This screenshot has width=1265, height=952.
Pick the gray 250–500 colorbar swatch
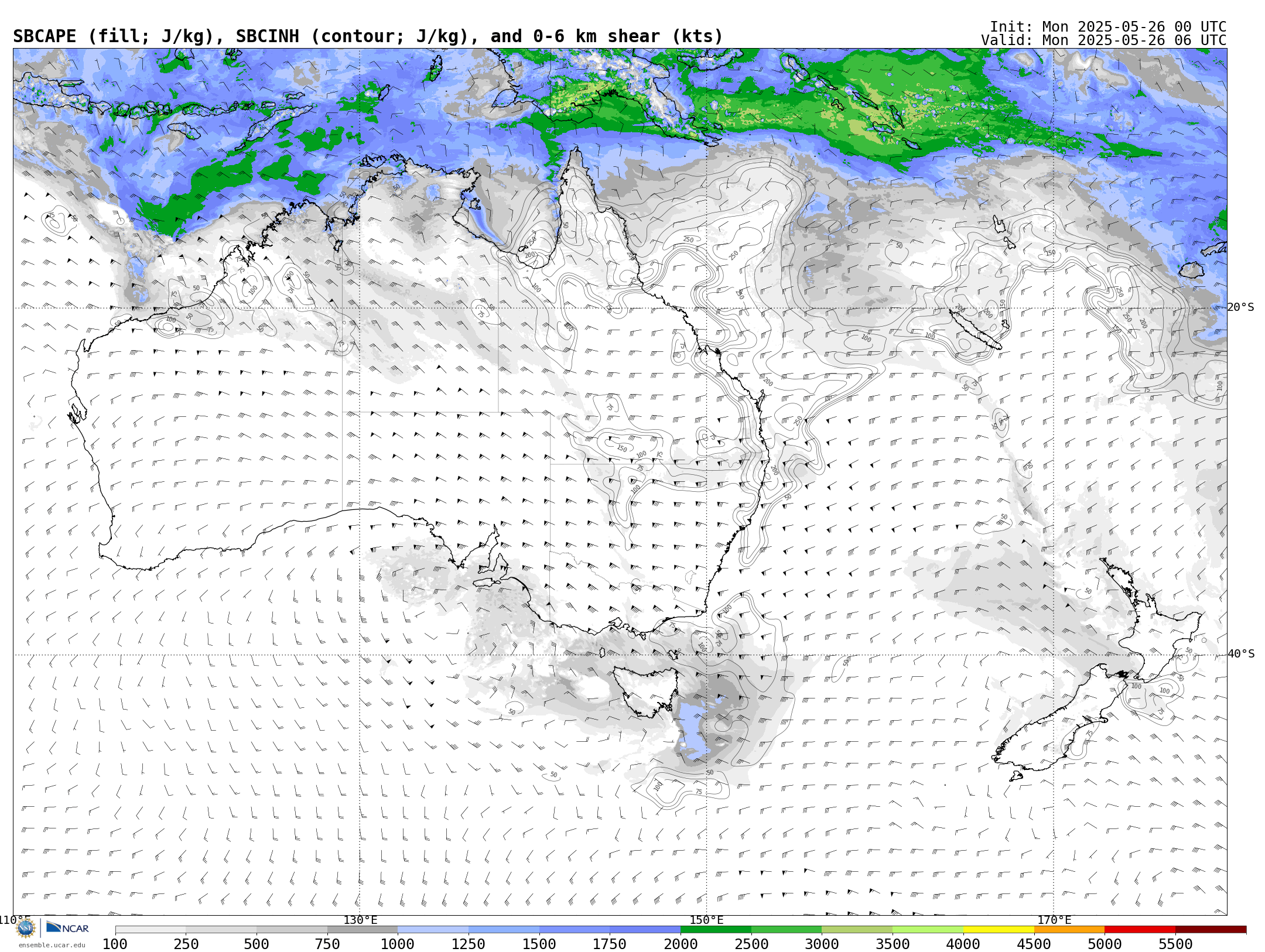pyautogui.click(x=221, y=930)
